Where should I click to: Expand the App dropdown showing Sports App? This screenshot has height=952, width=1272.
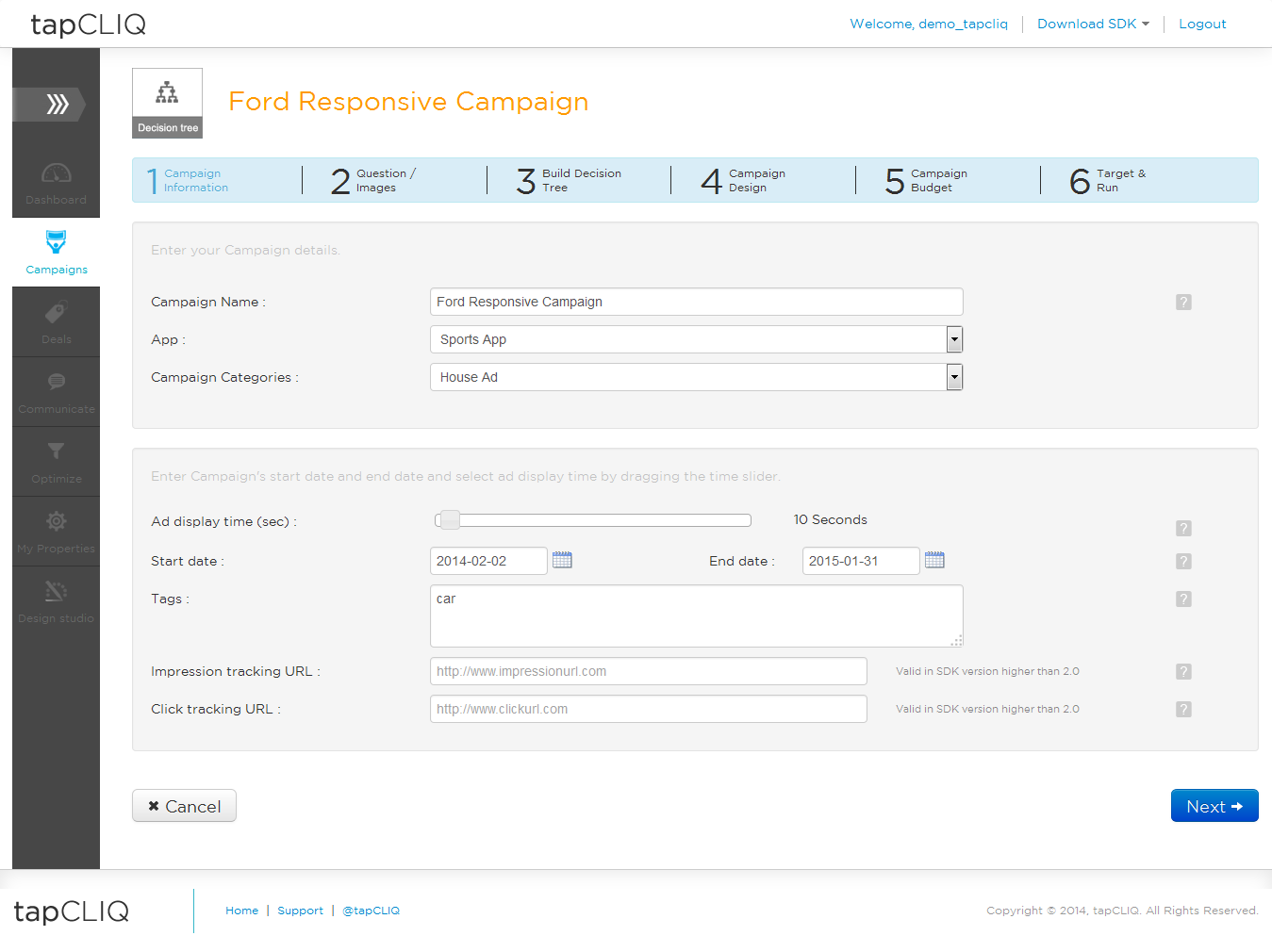pos(696,339)
